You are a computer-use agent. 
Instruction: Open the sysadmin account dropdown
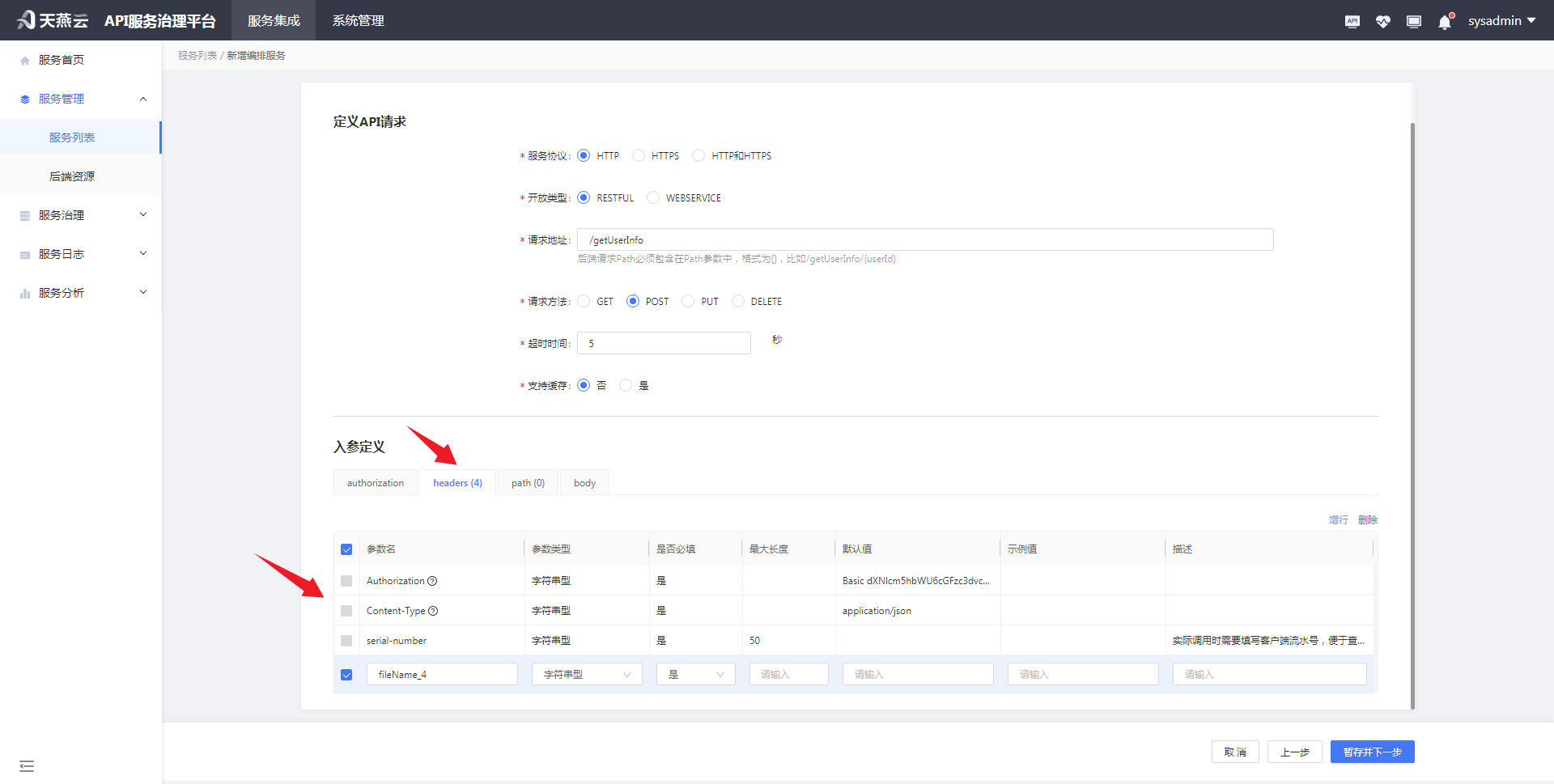pos(1501,20)
